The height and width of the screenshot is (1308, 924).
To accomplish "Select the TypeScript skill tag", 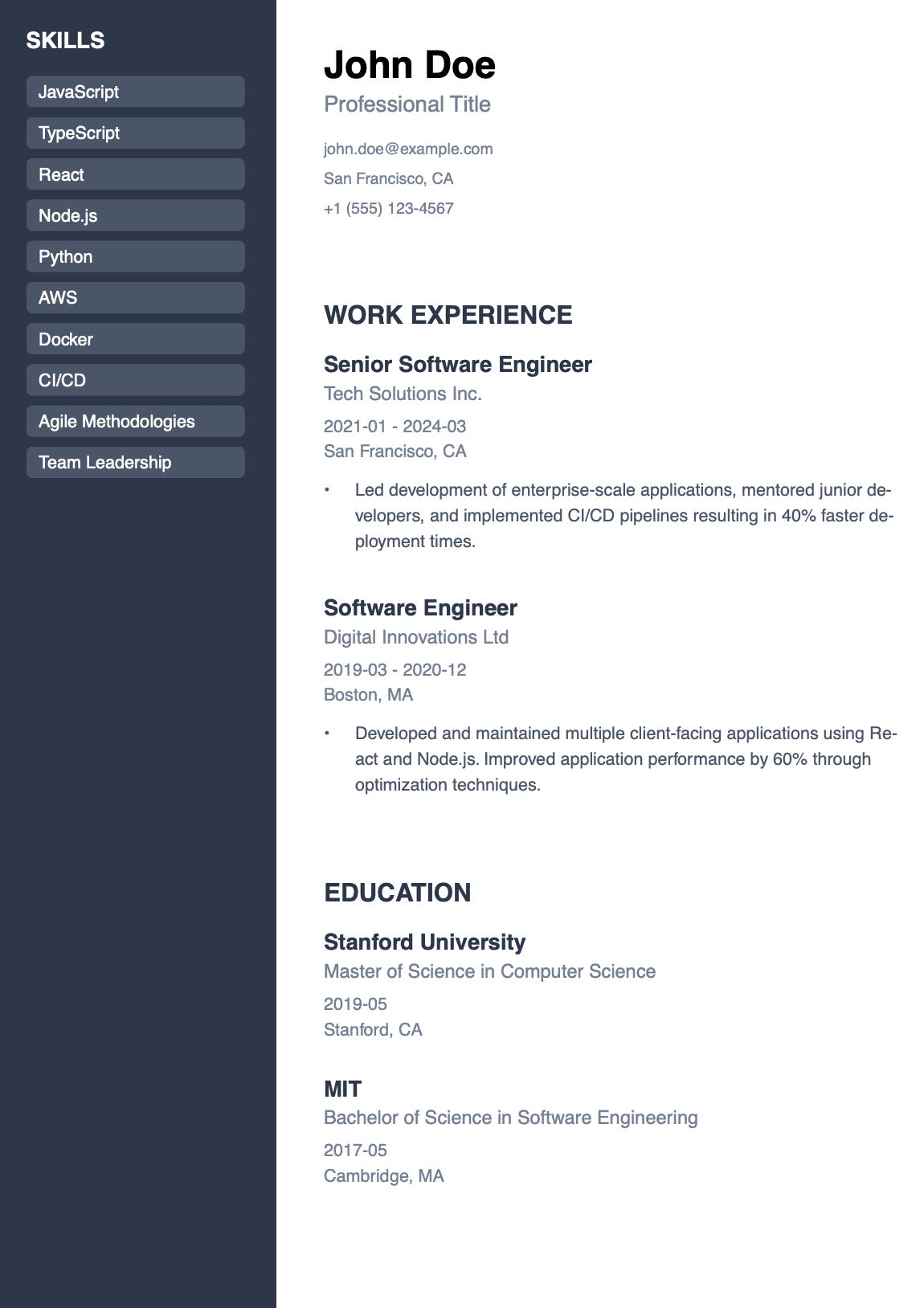I will [x=135, y=133].
